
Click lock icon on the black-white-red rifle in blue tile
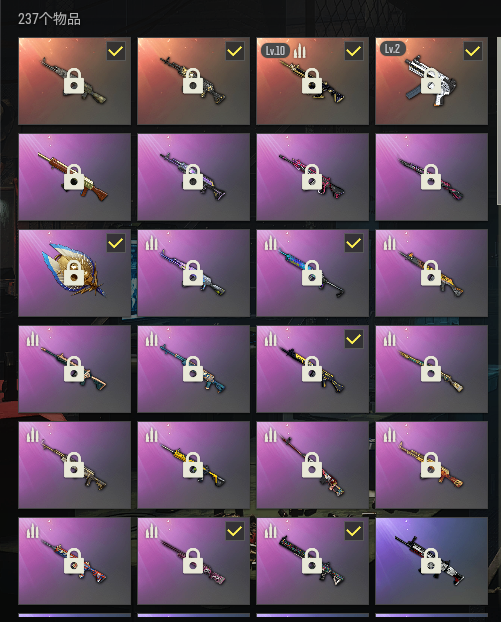[x=431, y=561]
